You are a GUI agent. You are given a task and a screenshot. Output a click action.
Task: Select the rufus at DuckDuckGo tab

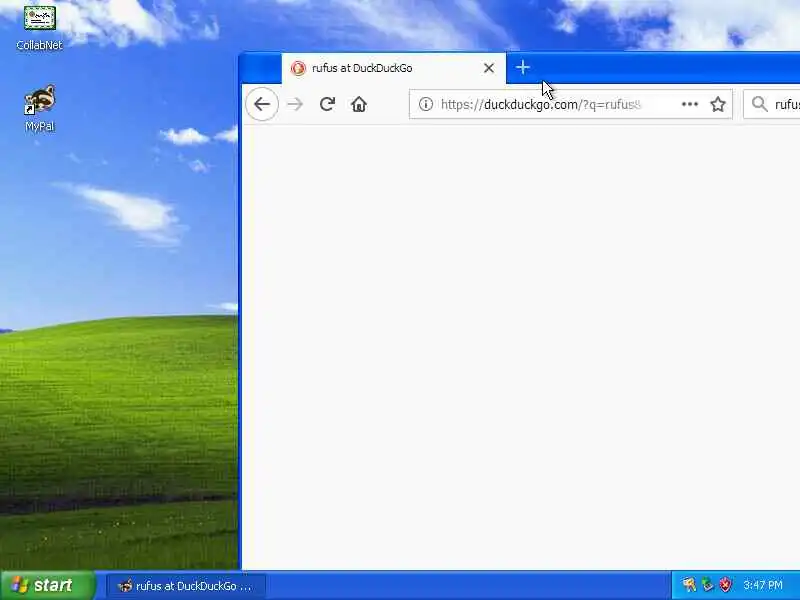click(393, 68)
